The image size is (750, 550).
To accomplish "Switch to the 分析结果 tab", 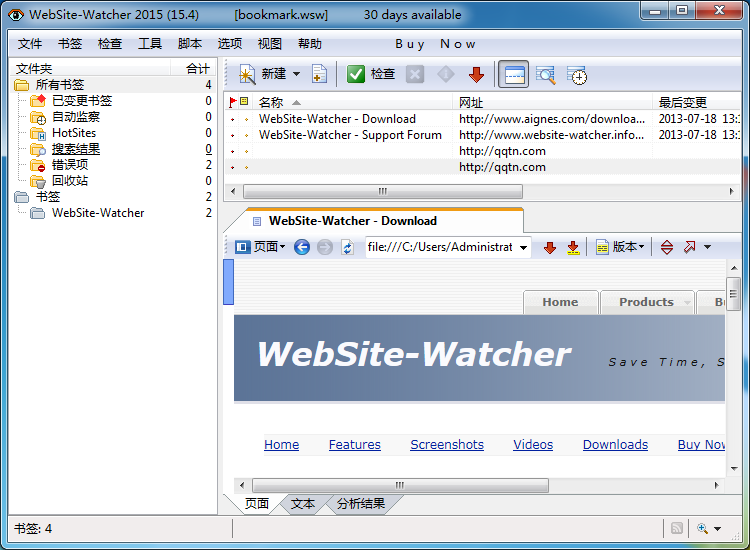I will [360, 504].
